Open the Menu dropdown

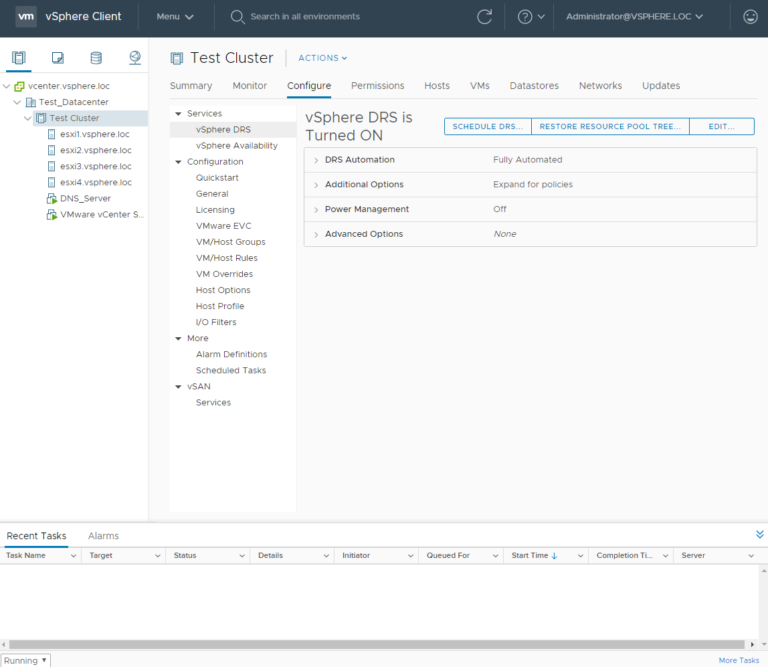pyautogui.click(x=175, y=17)
